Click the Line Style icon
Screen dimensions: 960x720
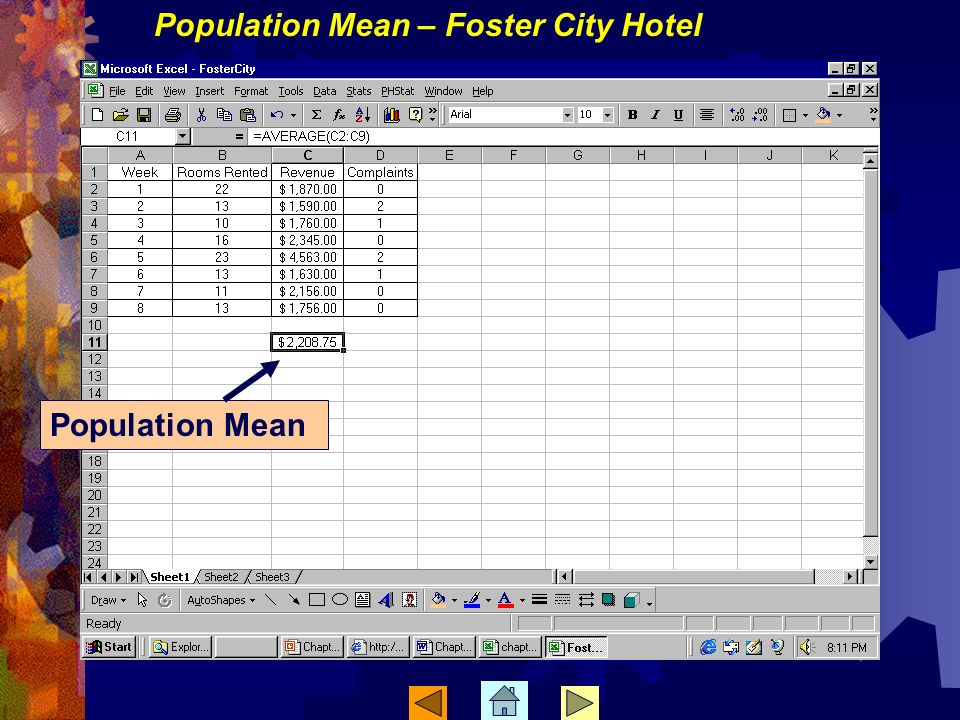click(539, 600)
